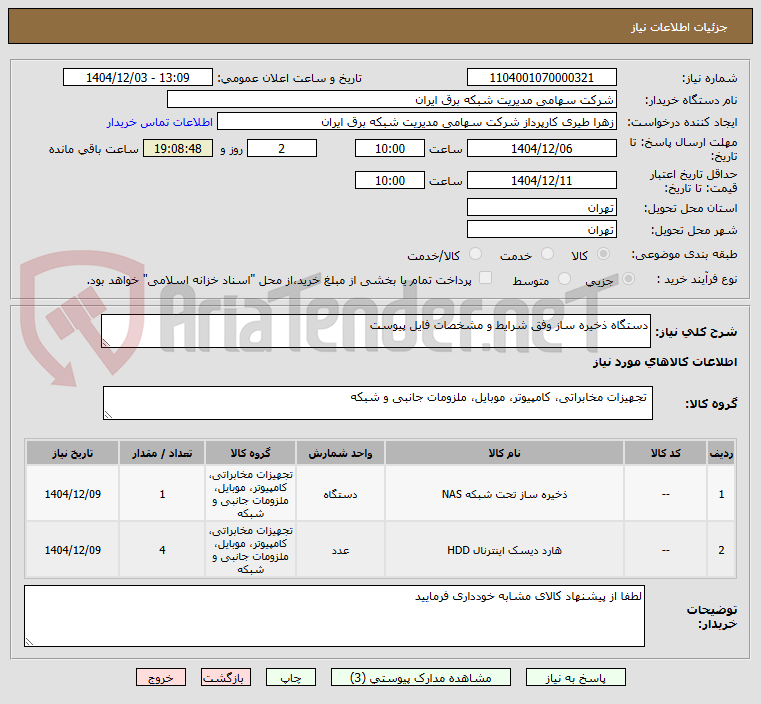Click the شماره نیاز field 1104001070000321

pyautogui.click(x=542, y=78)
